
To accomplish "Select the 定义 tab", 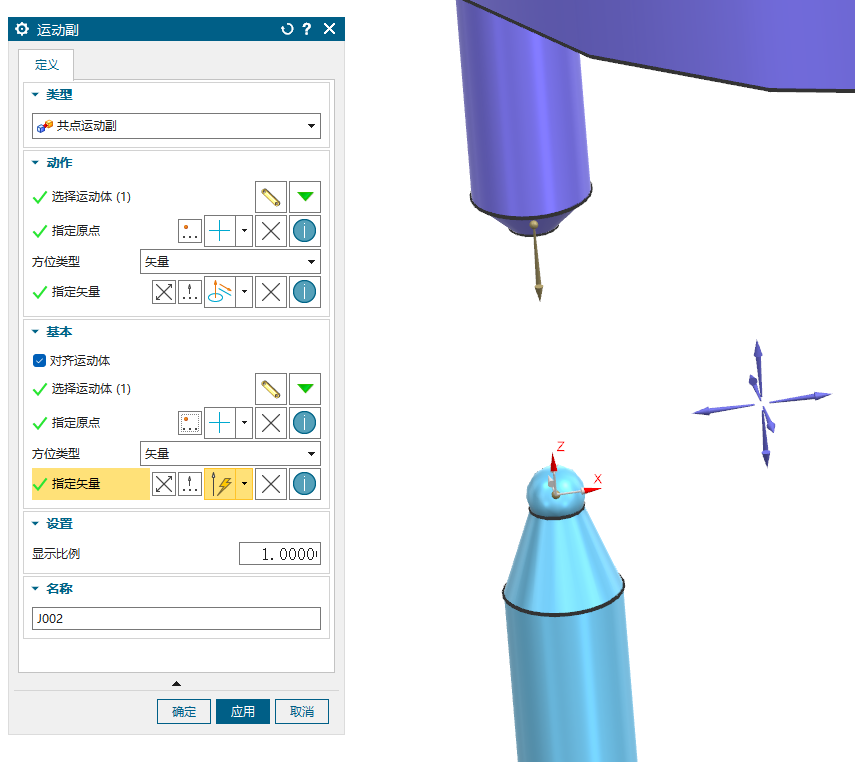I will 47,65.
